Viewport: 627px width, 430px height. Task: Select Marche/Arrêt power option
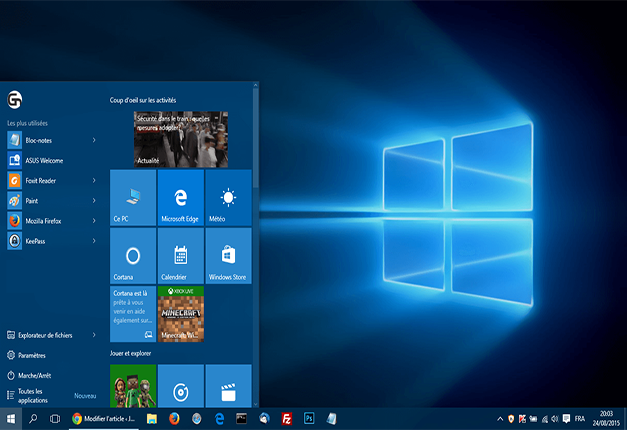pos(34,375)
